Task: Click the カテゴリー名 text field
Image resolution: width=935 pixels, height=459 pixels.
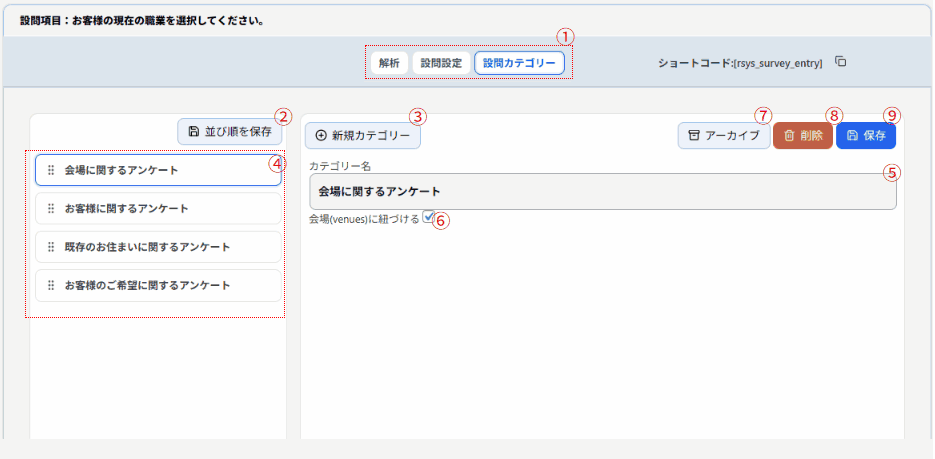Action: tap(602, 191)
